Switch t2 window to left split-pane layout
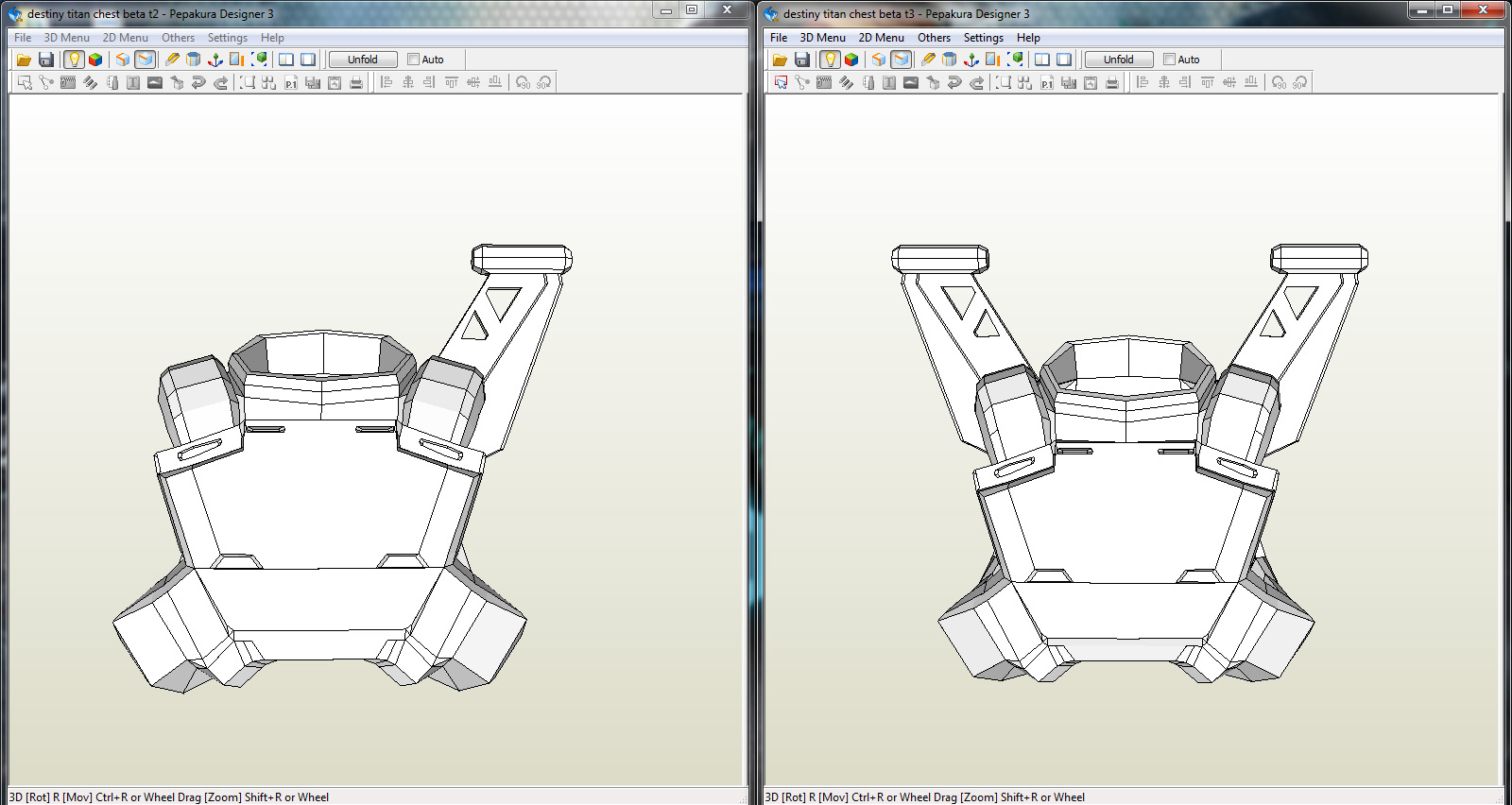The width and height of the screenshot is (1512, 805). (286, 60)
